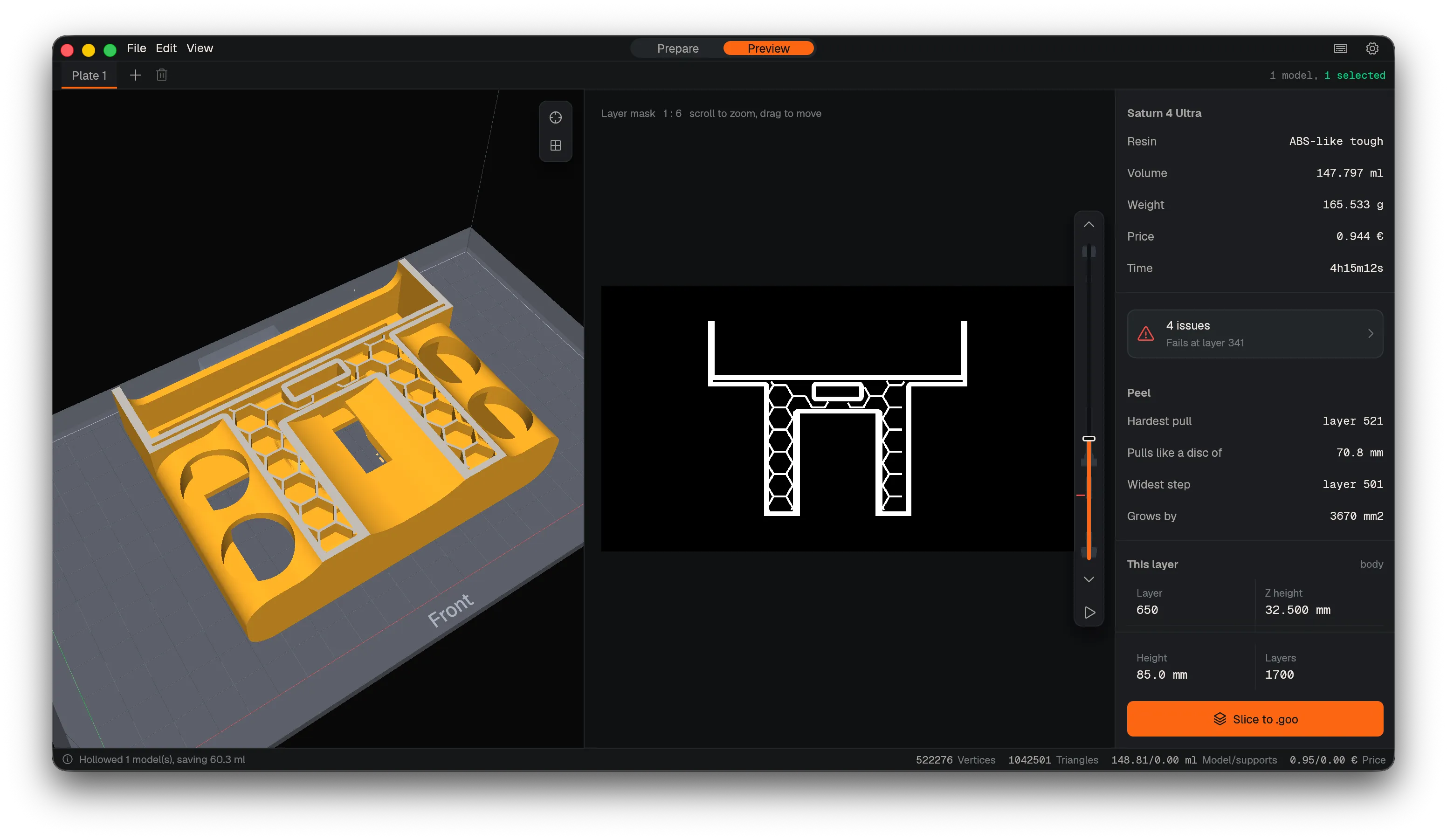The height and width of the screenshot is (840, 1447).
Task: Step up one layer with up chevron
Action: (x=1089, y=225)
